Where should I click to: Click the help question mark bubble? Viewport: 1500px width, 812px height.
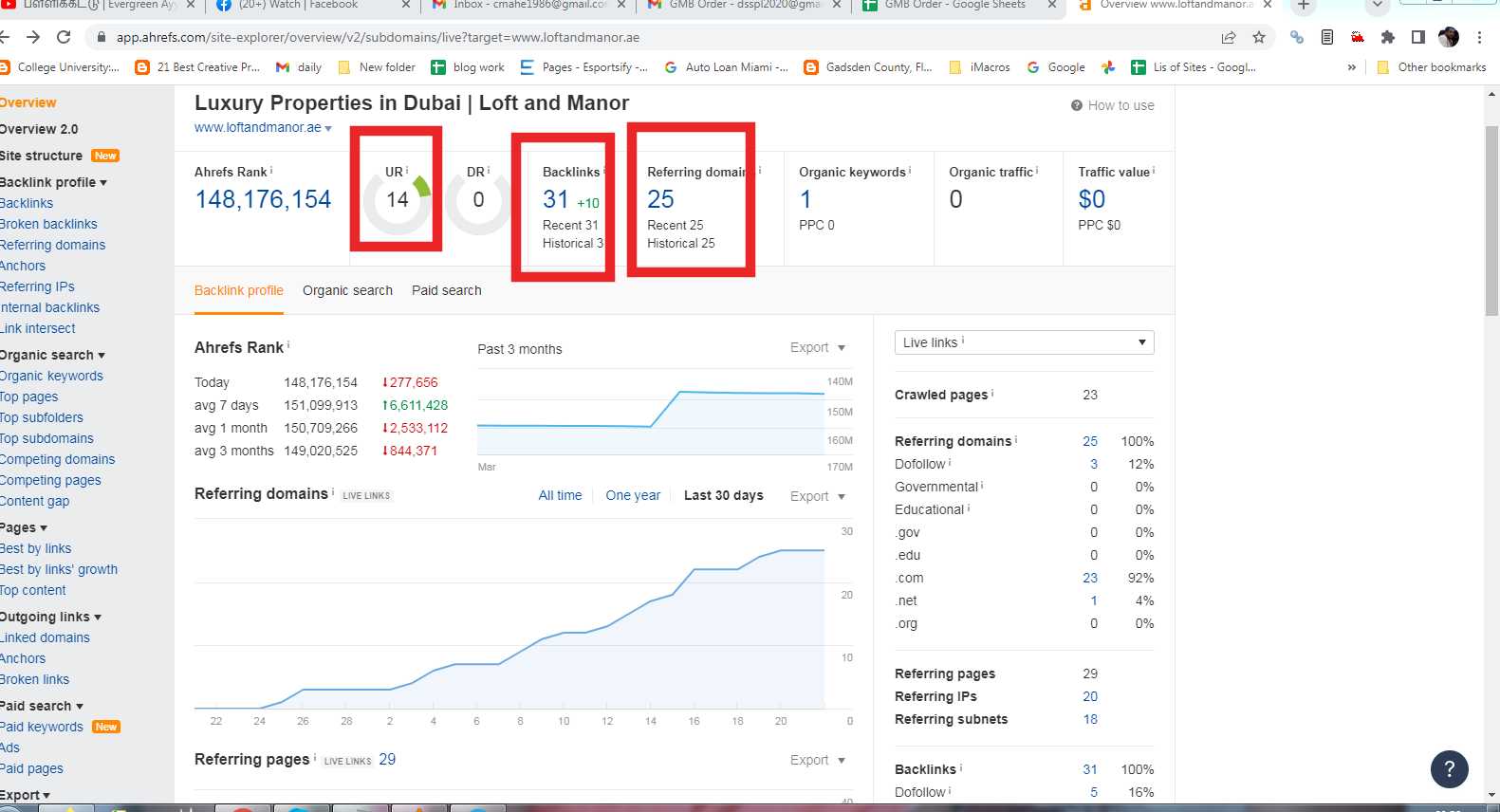click(x=1449, y=769)
